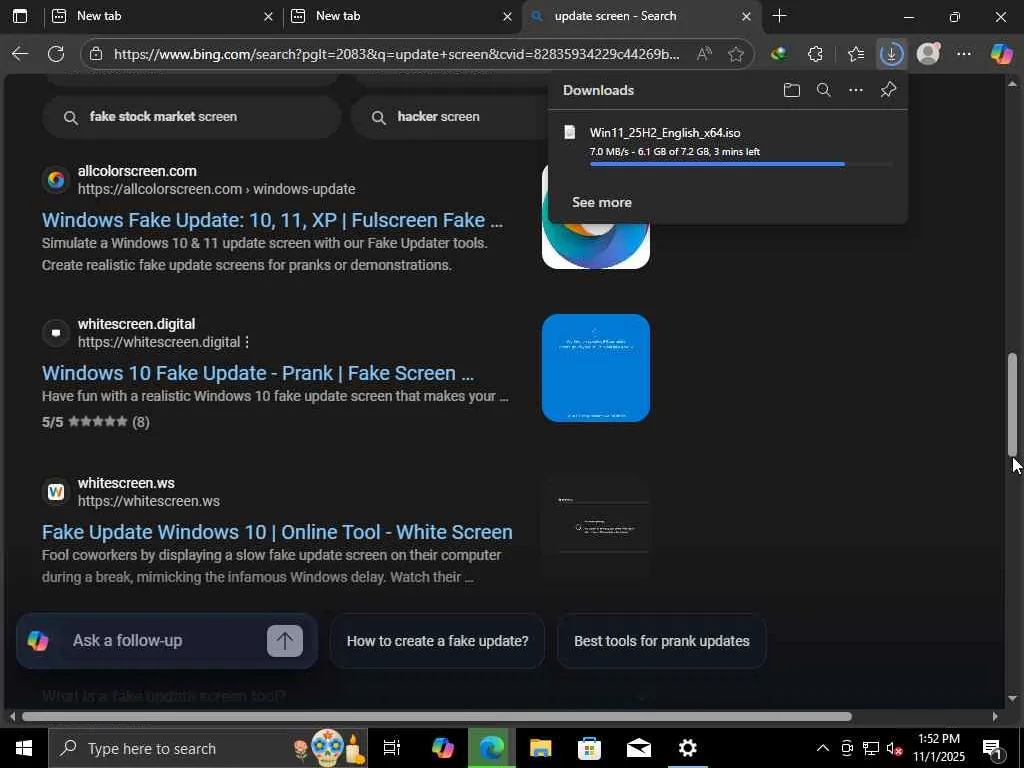Open the Favorites list icon
The width and height of the screenshot is (1024, 768).
(x=856, y=54)
